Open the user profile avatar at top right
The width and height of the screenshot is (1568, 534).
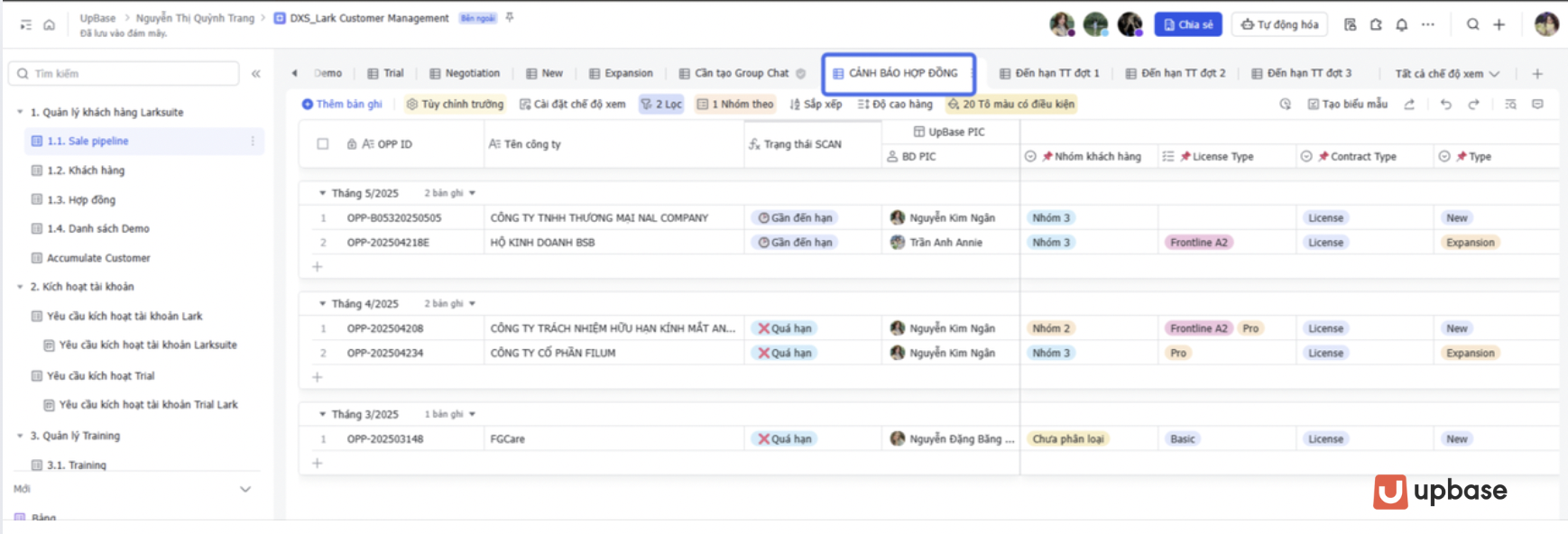tap(1546, 24)
